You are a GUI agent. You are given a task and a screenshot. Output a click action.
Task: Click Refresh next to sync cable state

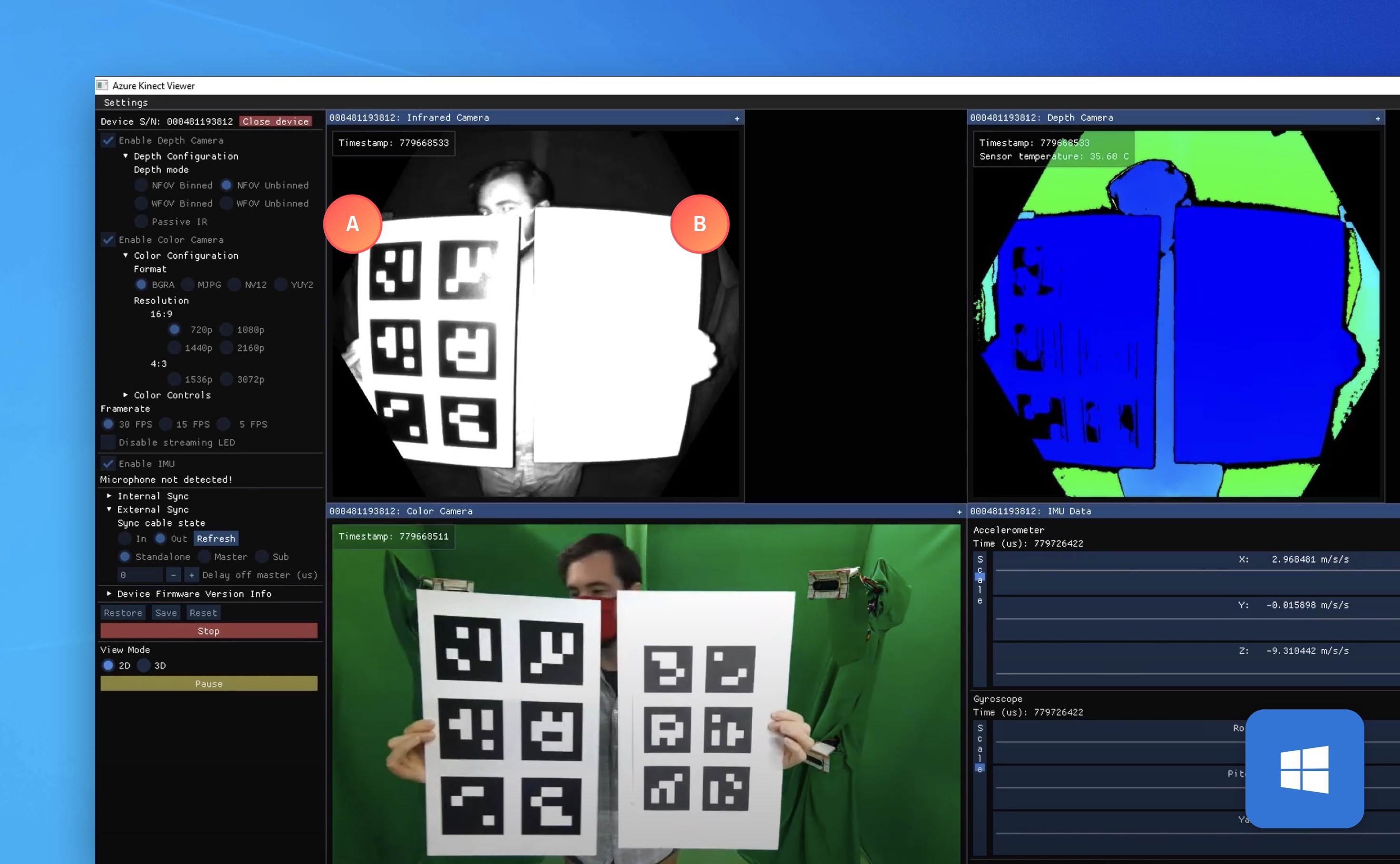click(x=215, y=538)
